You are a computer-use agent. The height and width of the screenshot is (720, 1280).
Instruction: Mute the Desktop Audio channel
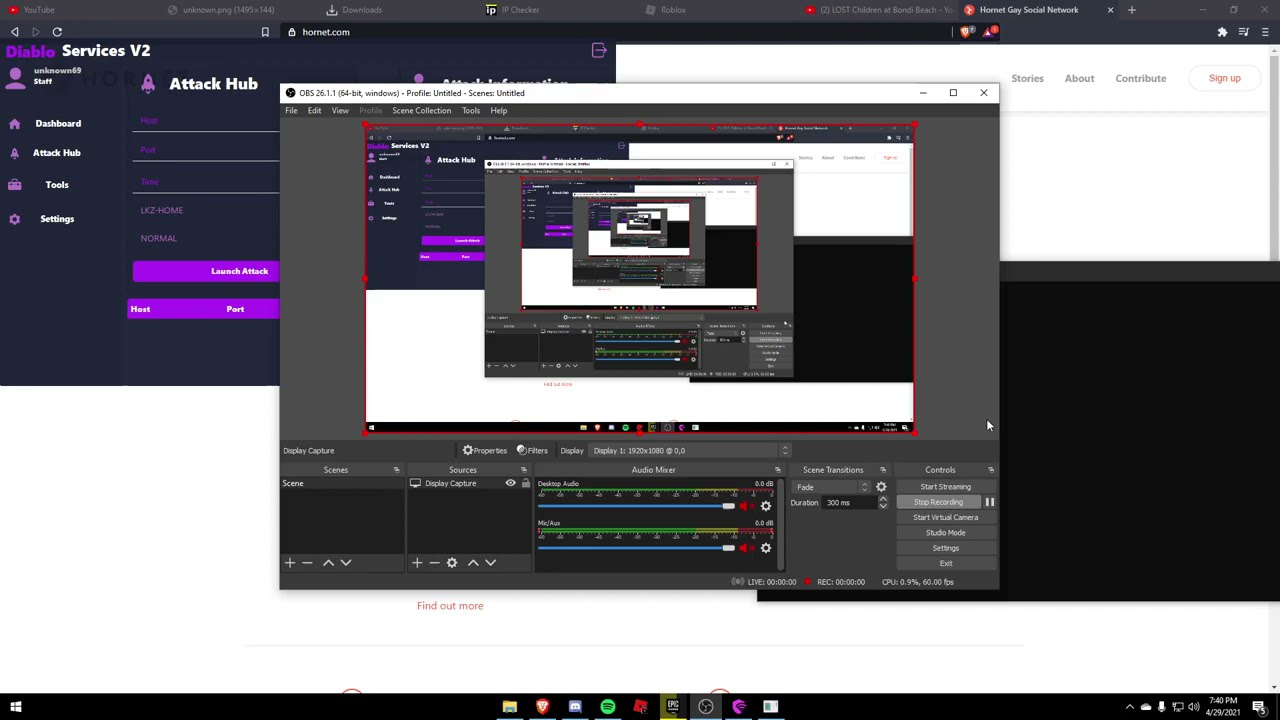[744, 506]
